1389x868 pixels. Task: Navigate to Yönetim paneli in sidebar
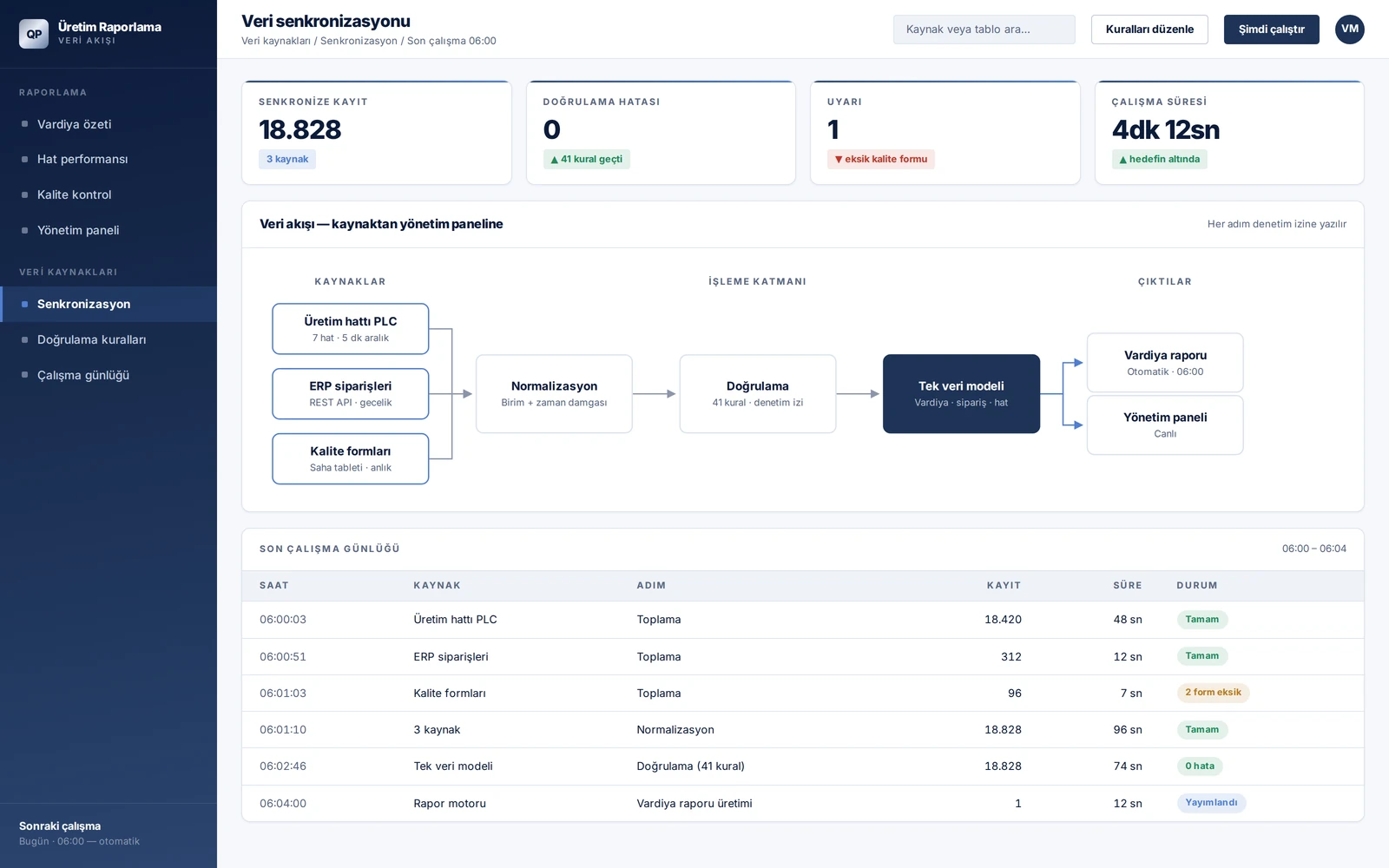click(109, 230)
